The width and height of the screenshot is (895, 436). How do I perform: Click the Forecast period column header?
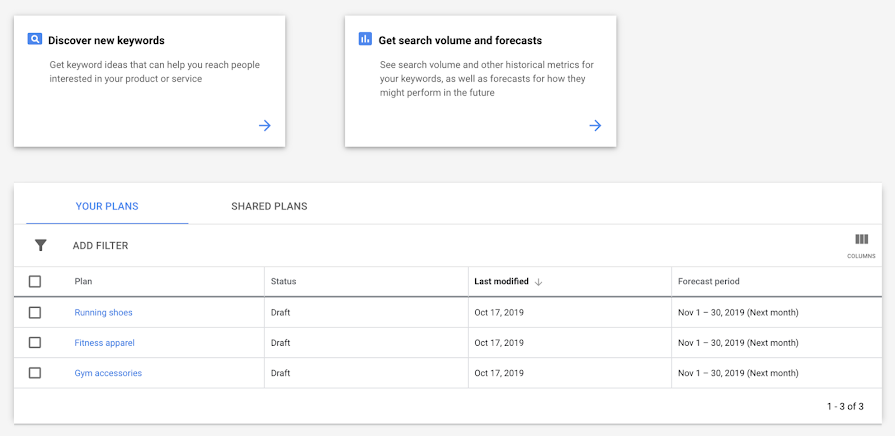click(x=709, y=282)
